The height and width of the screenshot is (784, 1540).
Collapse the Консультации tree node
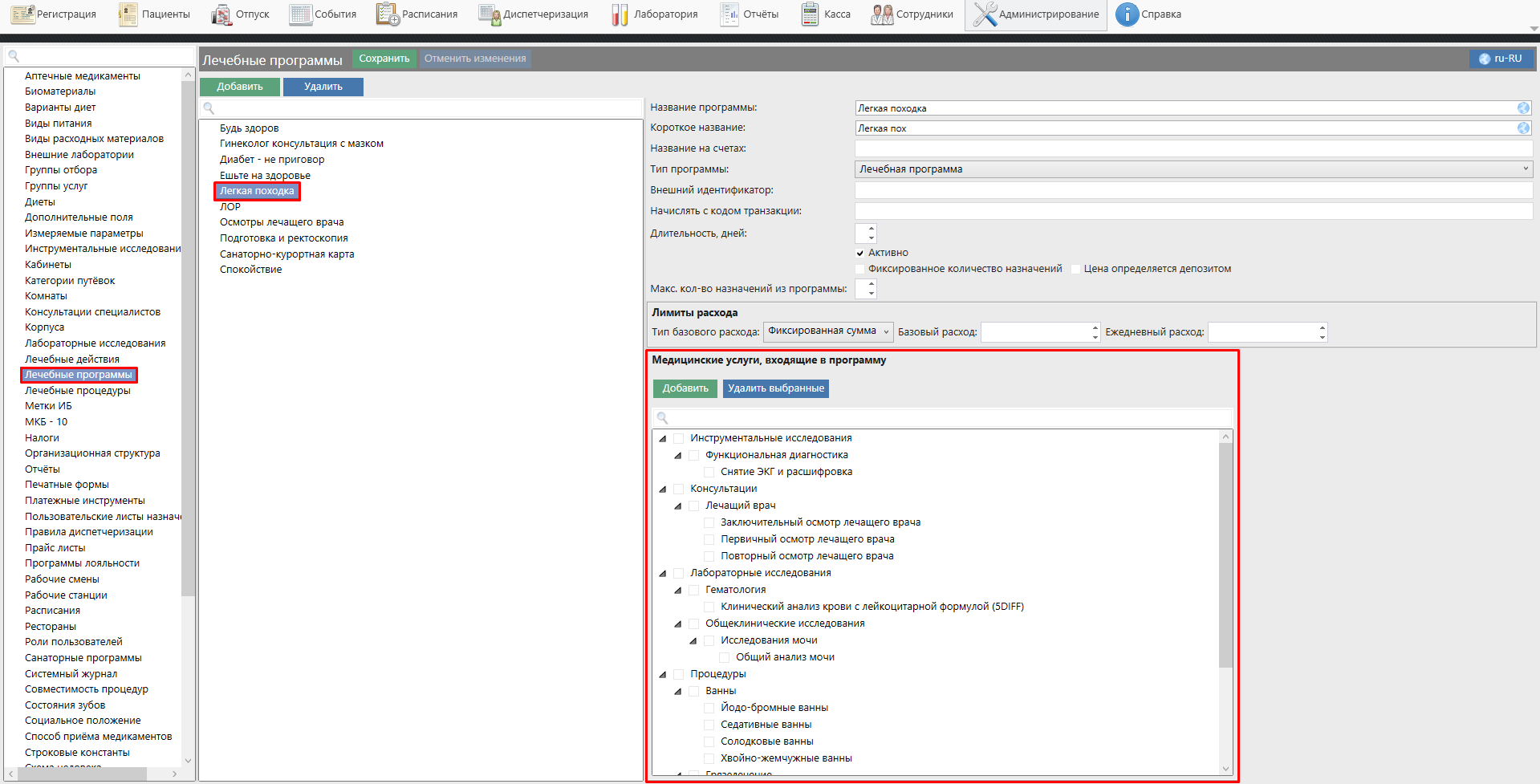663,489
